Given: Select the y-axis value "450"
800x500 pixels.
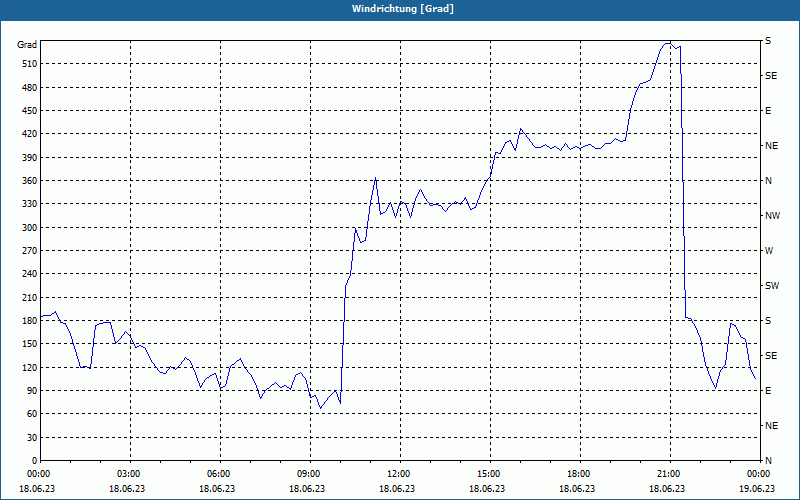Looking at the screenshot, I should [x=30, y=111].
